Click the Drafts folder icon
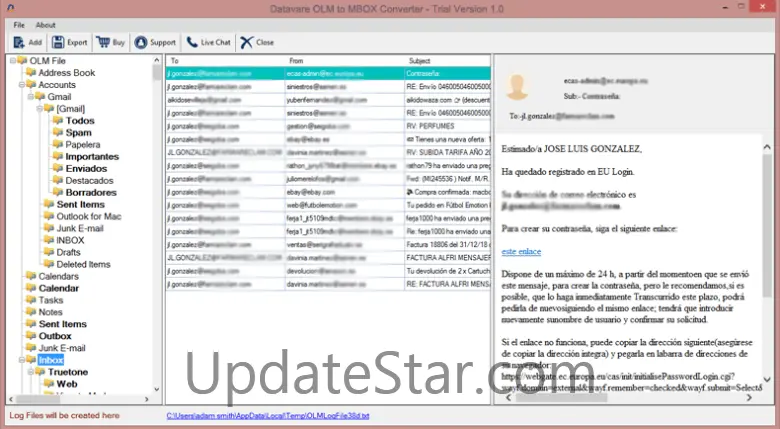Screen dimensions: 780x429 point(49,252)
